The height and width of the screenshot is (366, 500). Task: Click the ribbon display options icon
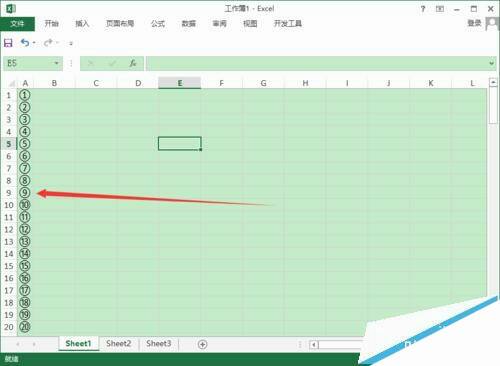(x=440, y=9)
